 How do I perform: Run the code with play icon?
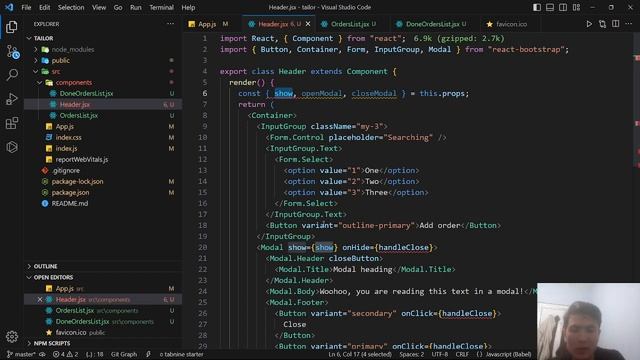pyautogui.click(x=589, y=24)
